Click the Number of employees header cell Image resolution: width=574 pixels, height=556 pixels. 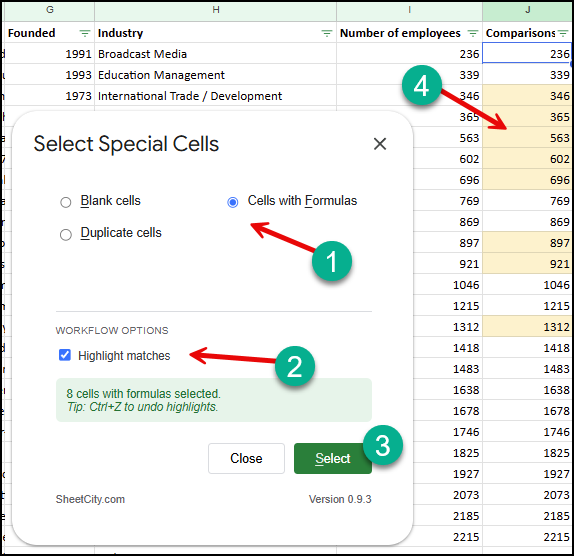click(x=409, y=33)
